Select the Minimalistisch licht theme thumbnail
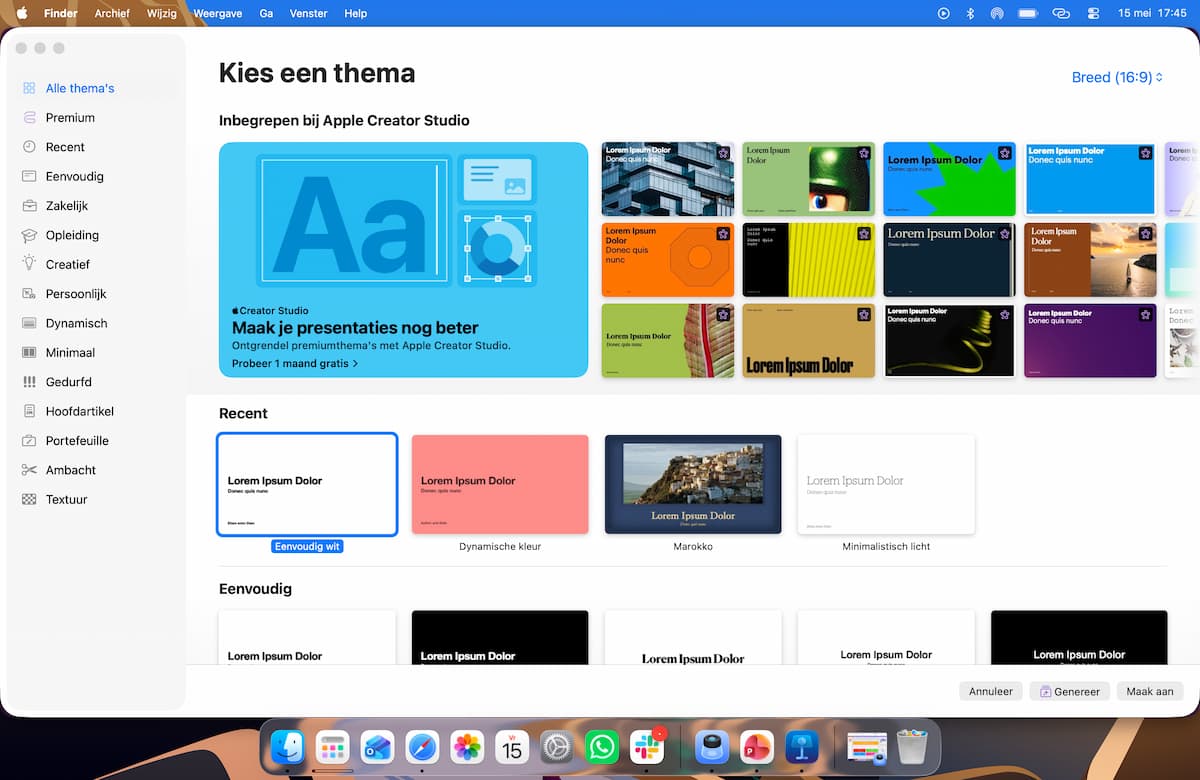 tap(886, 485)
